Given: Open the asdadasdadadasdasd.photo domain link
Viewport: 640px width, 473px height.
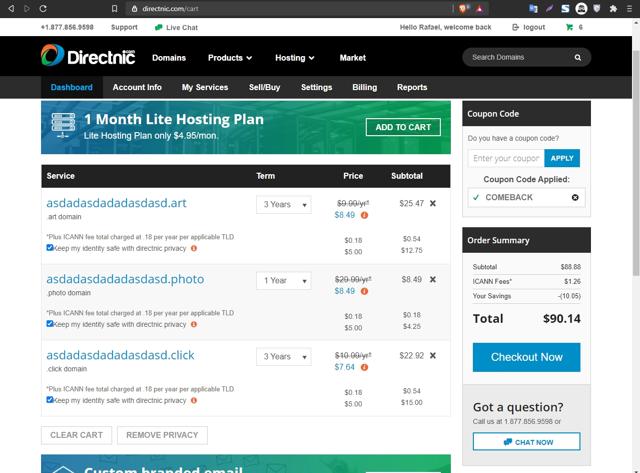Looking at the screenshot, I should click(x=125, y=279).
